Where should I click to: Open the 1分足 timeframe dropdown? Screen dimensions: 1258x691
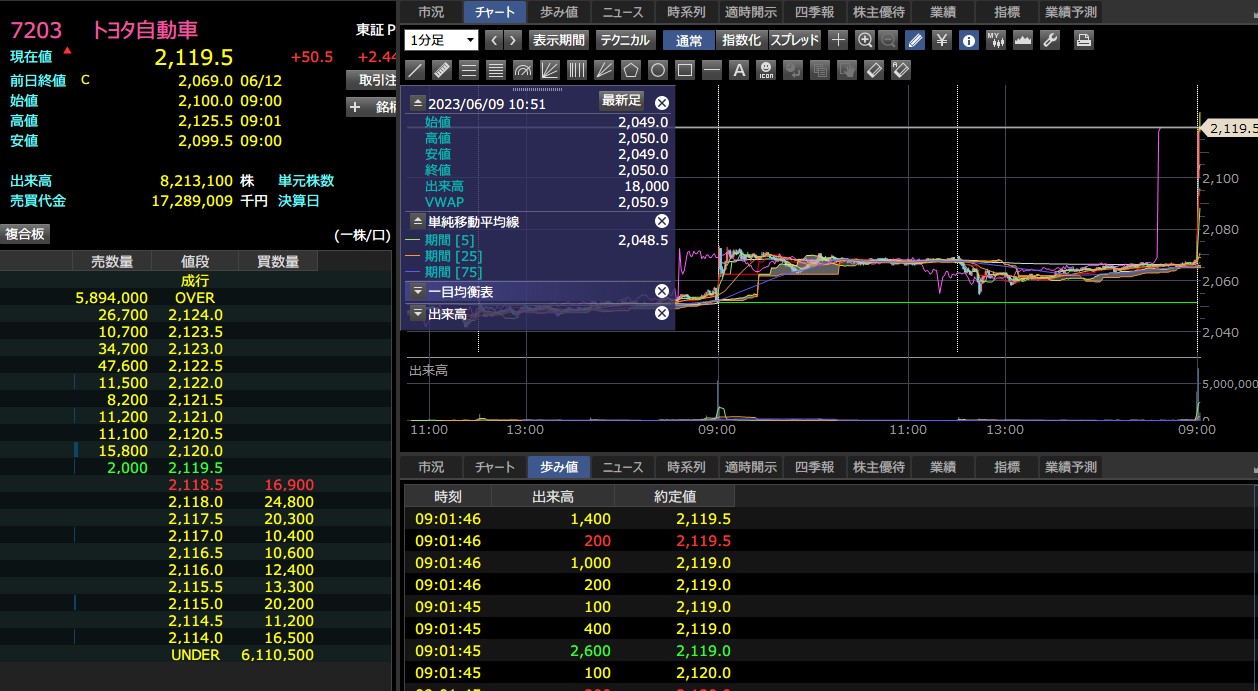[x=443, y=40]
